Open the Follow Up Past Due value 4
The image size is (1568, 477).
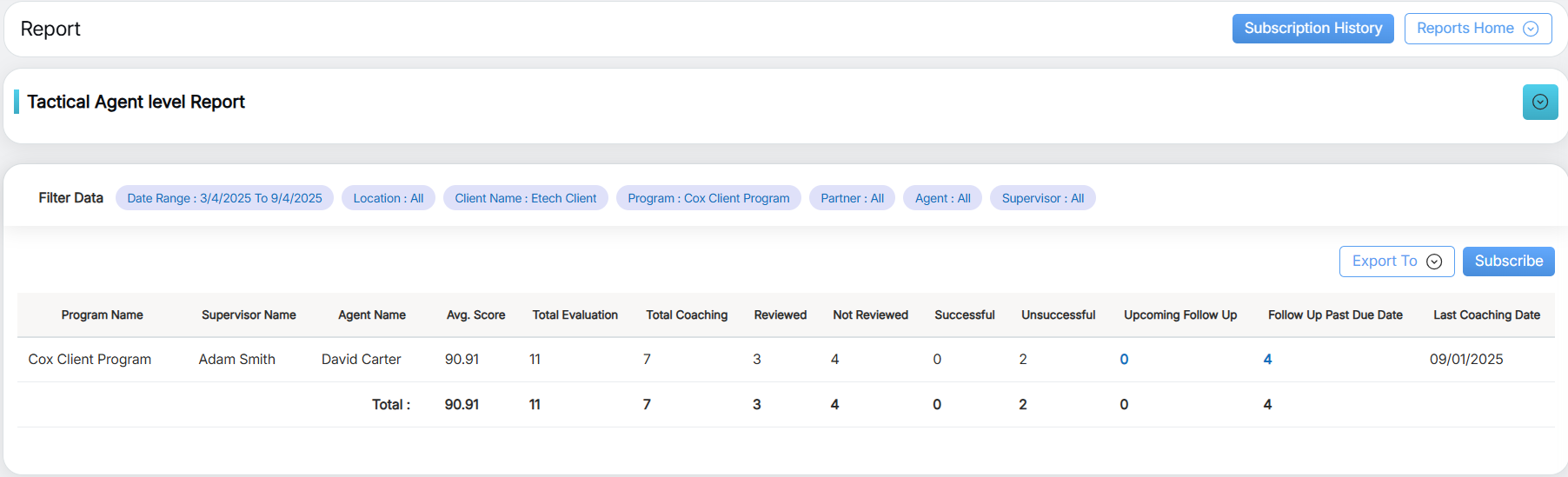tap(1267, 360)
